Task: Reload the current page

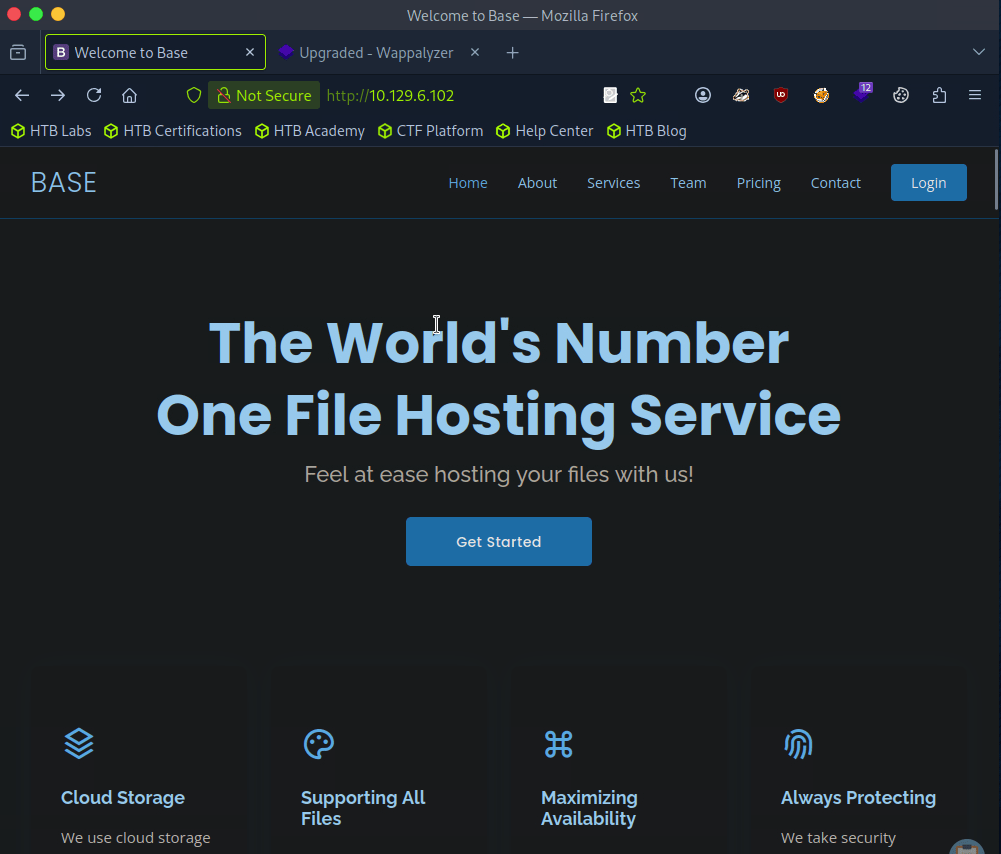Action: pos(94,95)
